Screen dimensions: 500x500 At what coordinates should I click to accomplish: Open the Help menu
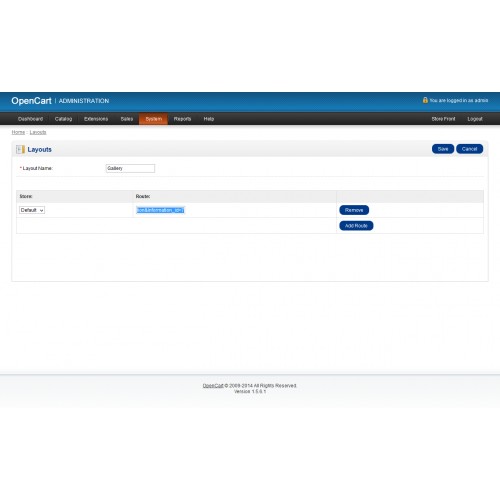point(209,119)
